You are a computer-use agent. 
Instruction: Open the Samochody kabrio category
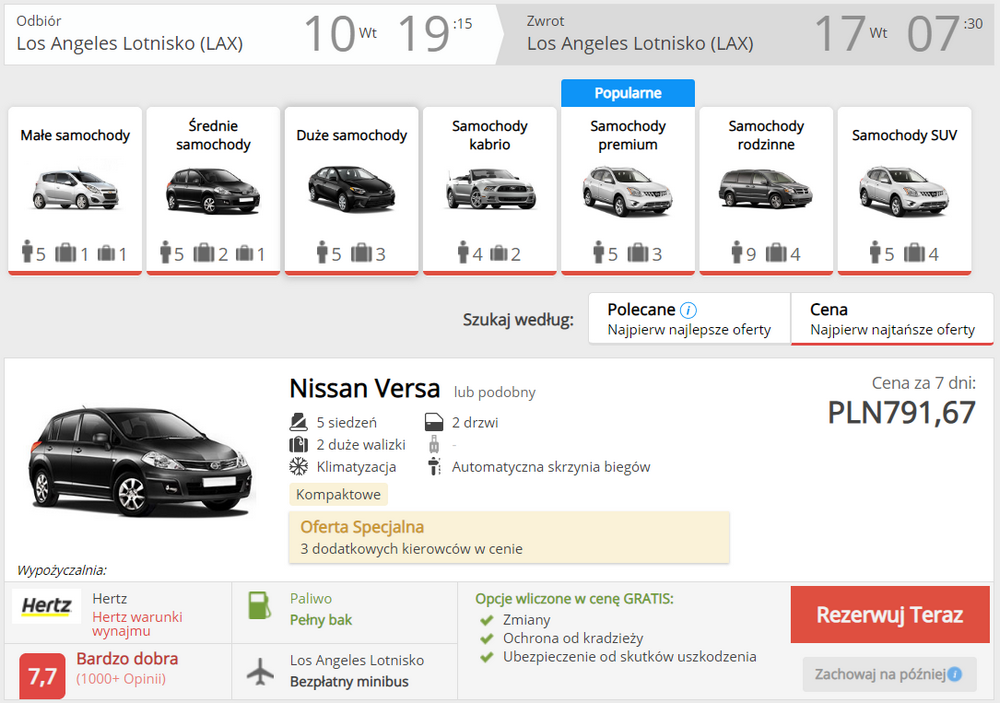pos(490,191)
